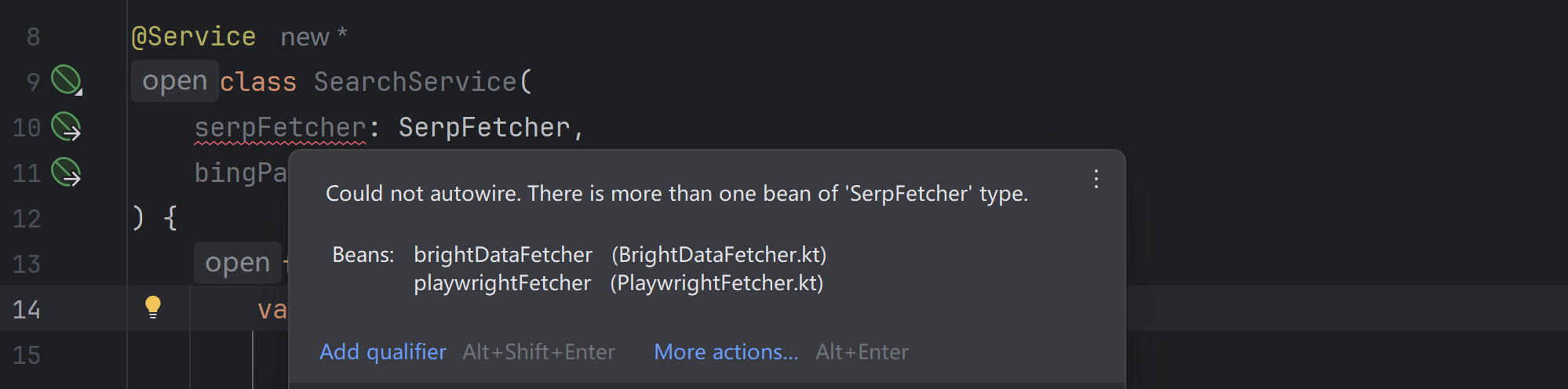
Task: Click the @Service annotation
Action: tap(194, 36)
